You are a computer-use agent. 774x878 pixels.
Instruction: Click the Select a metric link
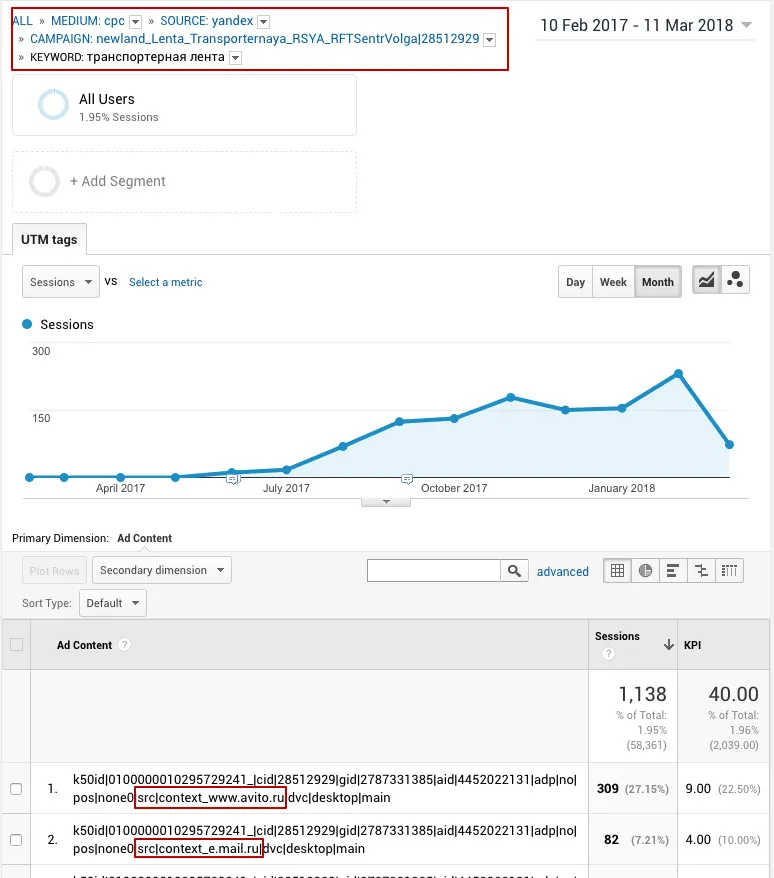[165, 282]
